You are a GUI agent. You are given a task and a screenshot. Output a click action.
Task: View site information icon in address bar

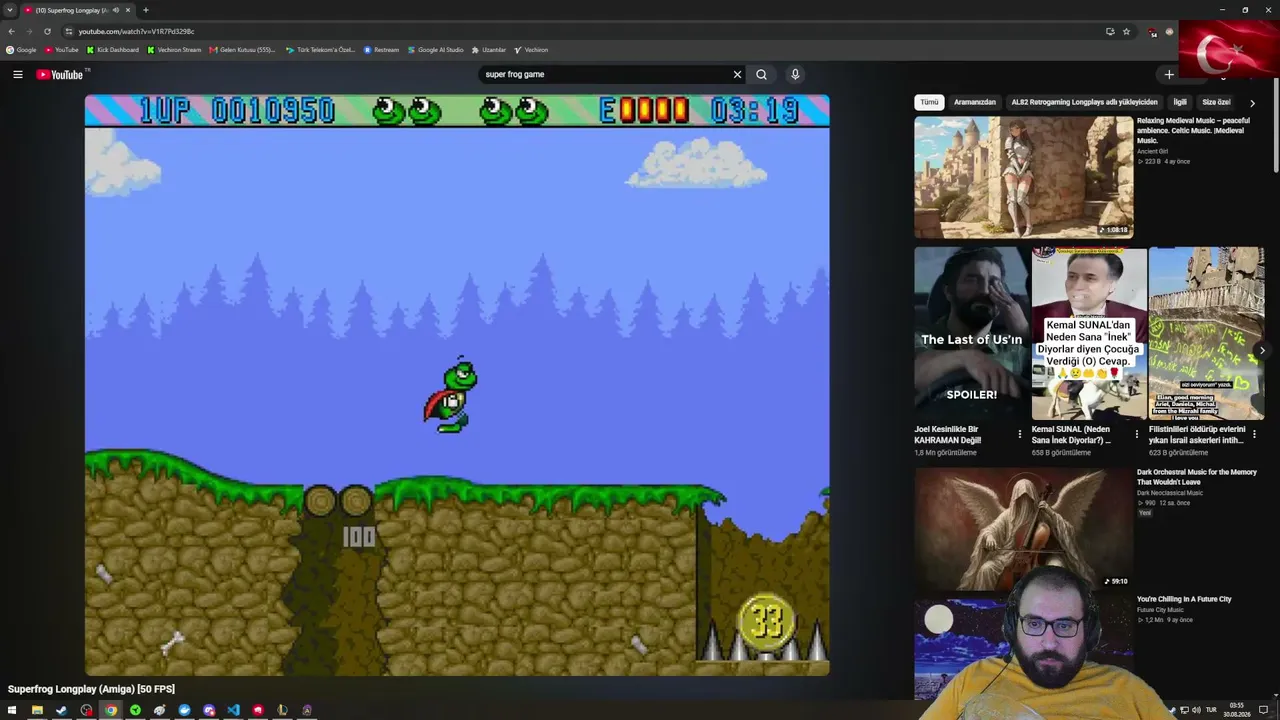[x=69, y=31]
